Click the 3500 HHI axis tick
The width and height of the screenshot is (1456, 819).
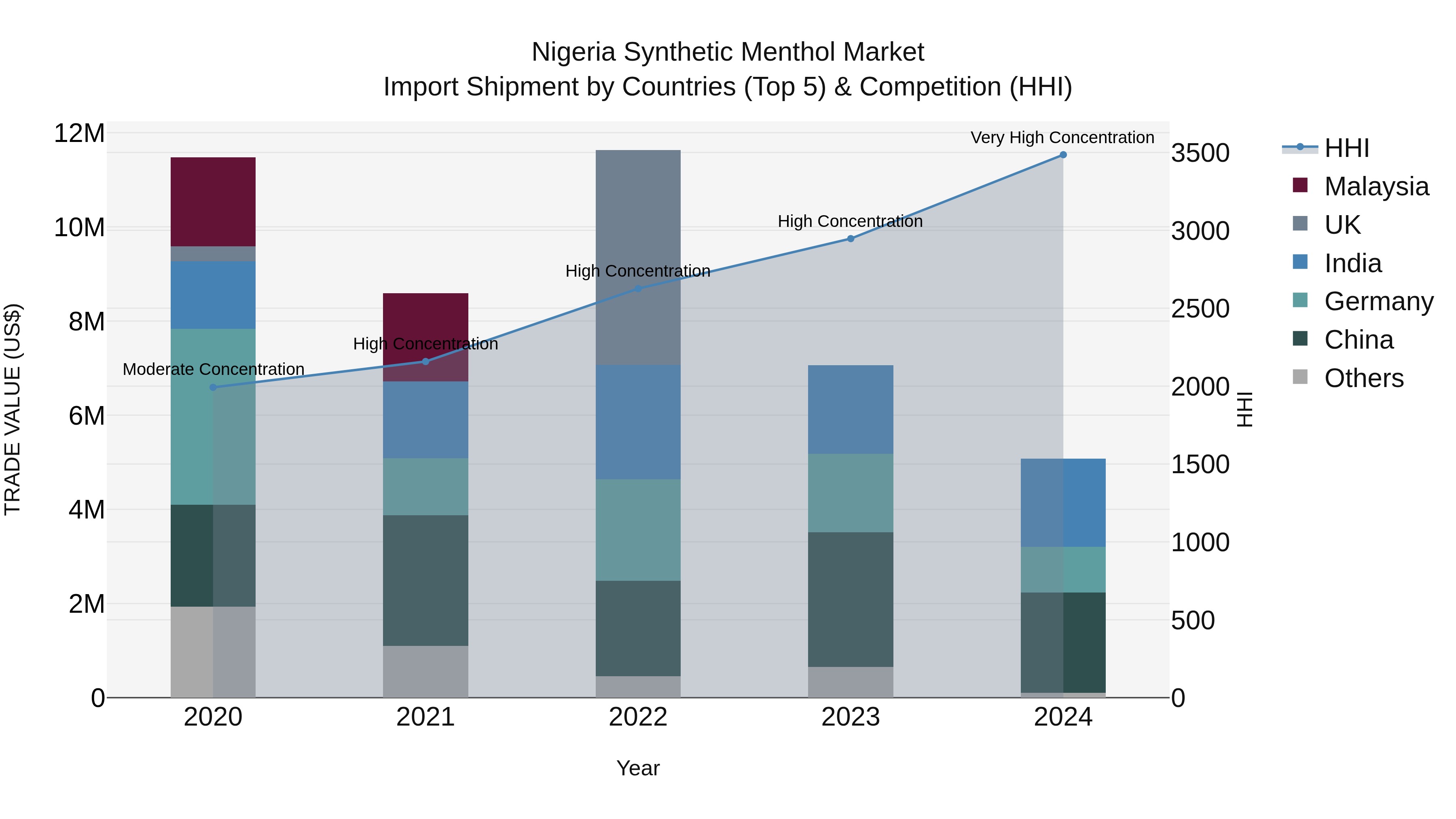coord(1200,152)
